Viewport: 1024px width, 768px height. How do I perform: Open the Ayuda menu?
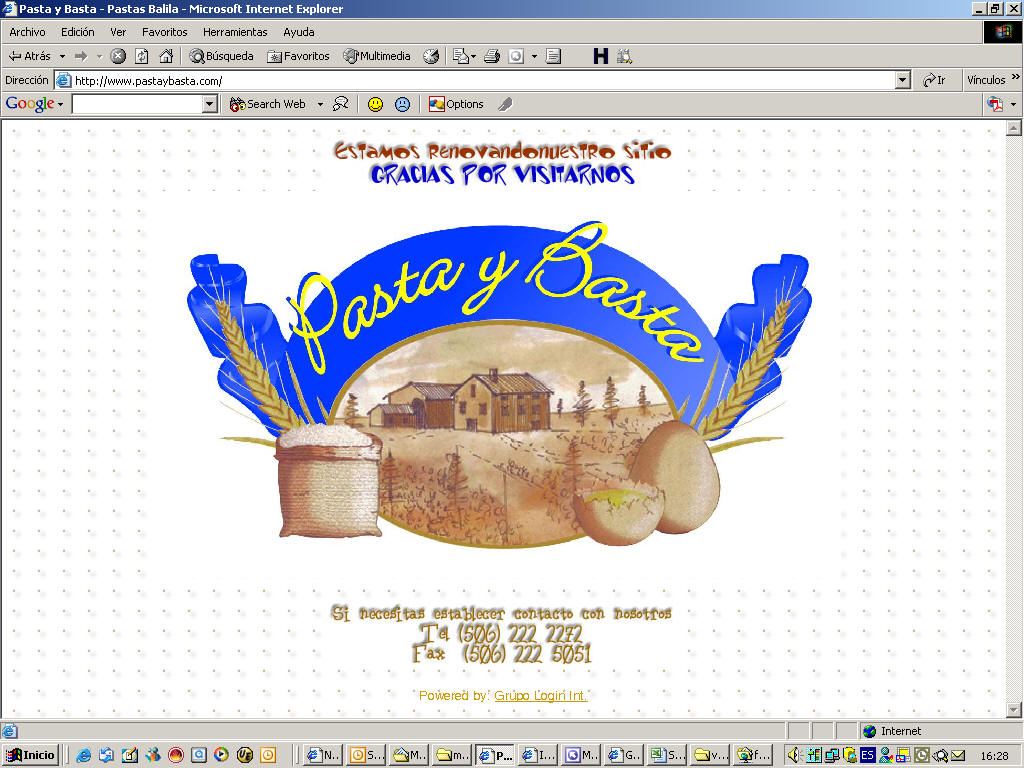point(298,32)
